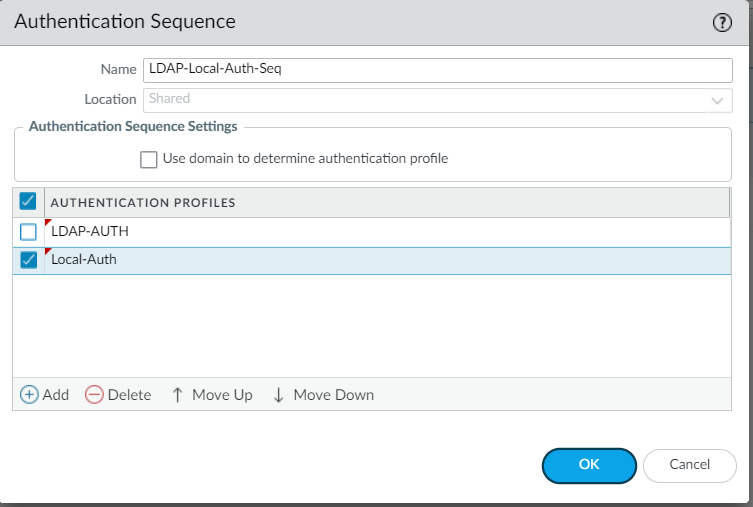The height and width of the screenshot is (507, 753).
Task: Confirm with the OK button
Action: [x=589, y=465]
